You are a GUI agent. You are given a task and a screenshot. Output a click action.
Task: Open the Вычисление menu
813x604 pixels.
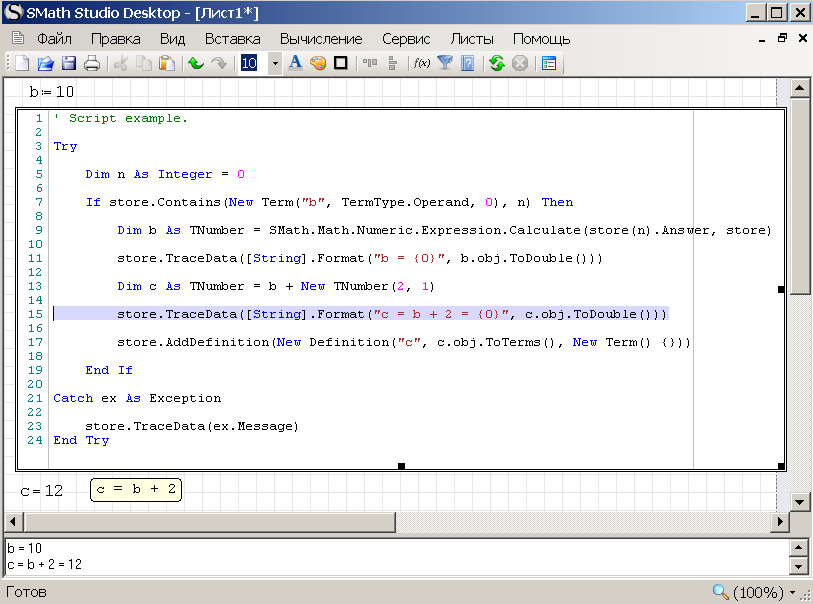(321, 39)
